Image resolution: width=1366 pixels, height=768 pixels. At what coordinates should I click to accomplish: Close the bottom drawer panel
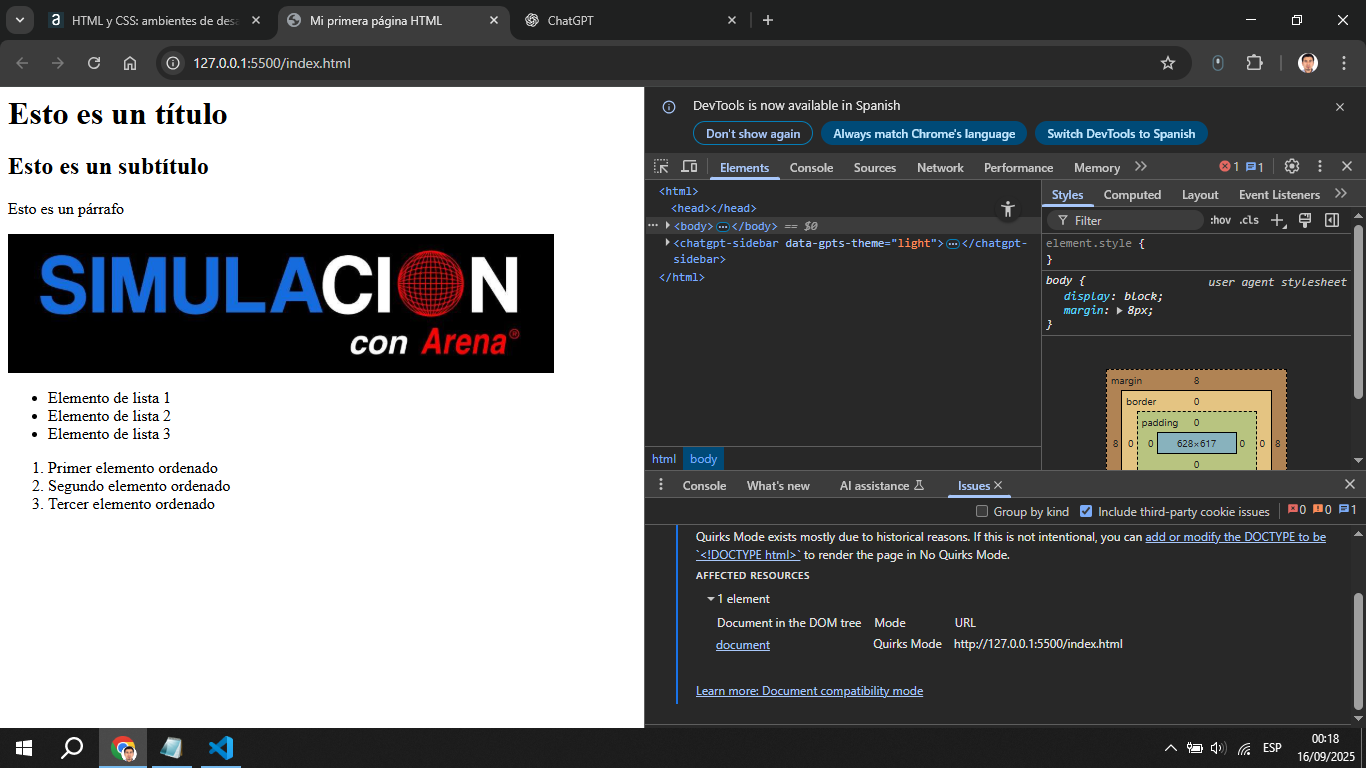1349,485
